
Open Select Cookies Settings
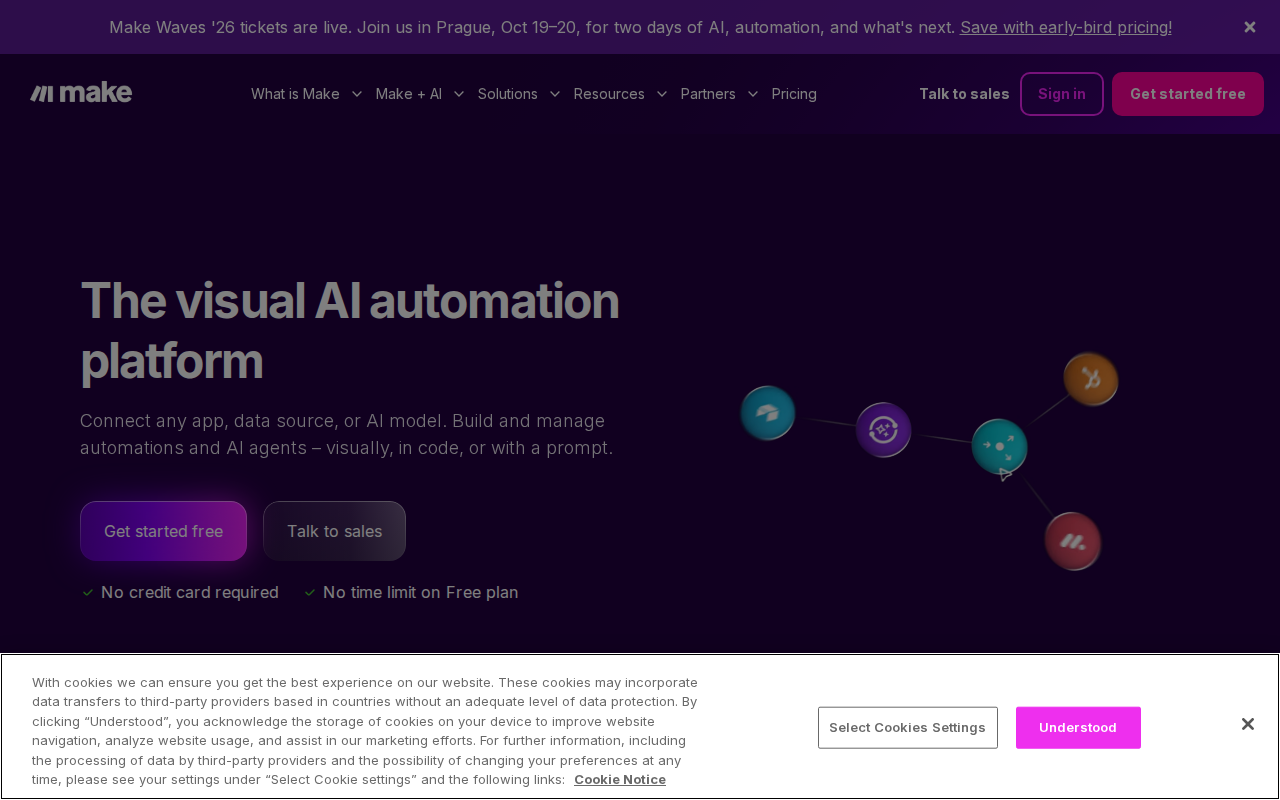point(907,727)
